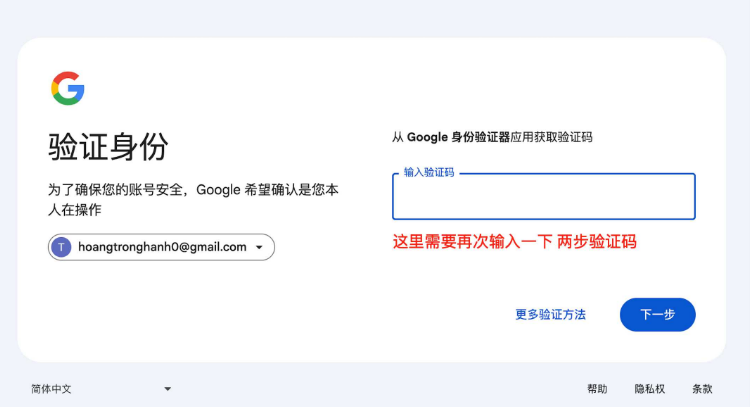750x407 pixels.
Task: Open the 更多验证方法 link
Action: (550, 314)
